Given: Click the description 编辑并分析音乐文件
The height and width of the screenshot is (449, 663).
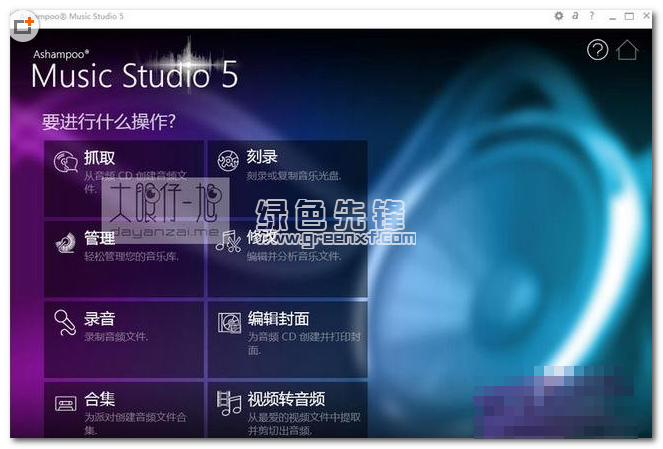Looking at the screenshot, I should click(294, 256).
